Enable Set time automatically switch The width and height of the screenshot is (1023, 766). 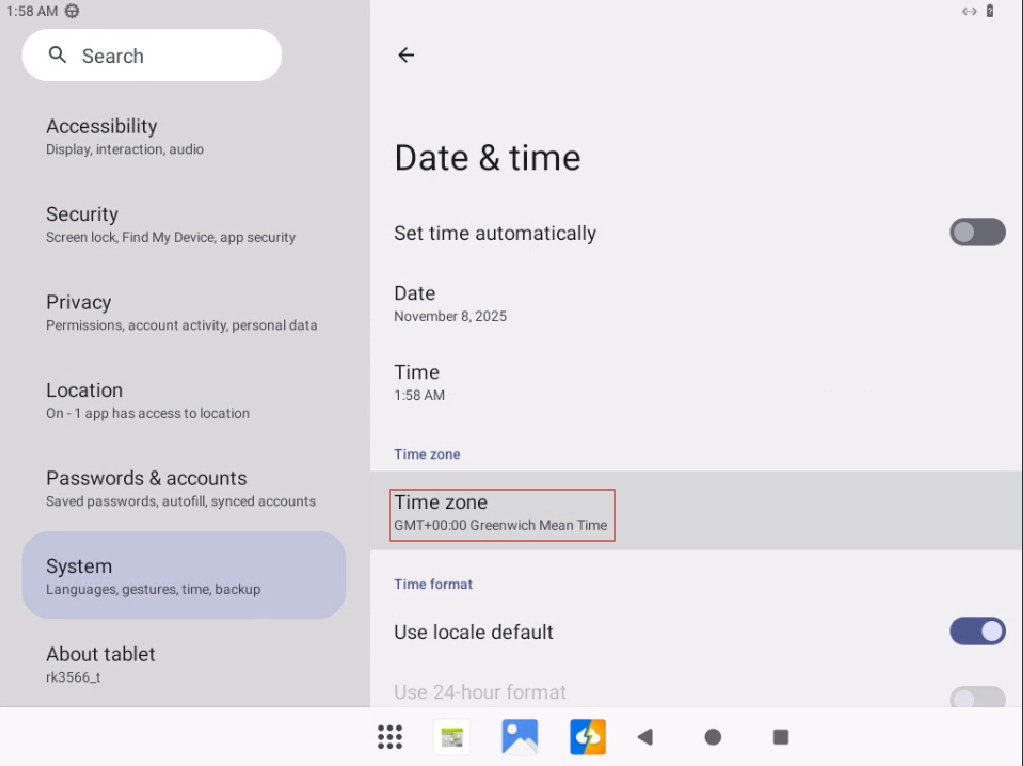976,233
